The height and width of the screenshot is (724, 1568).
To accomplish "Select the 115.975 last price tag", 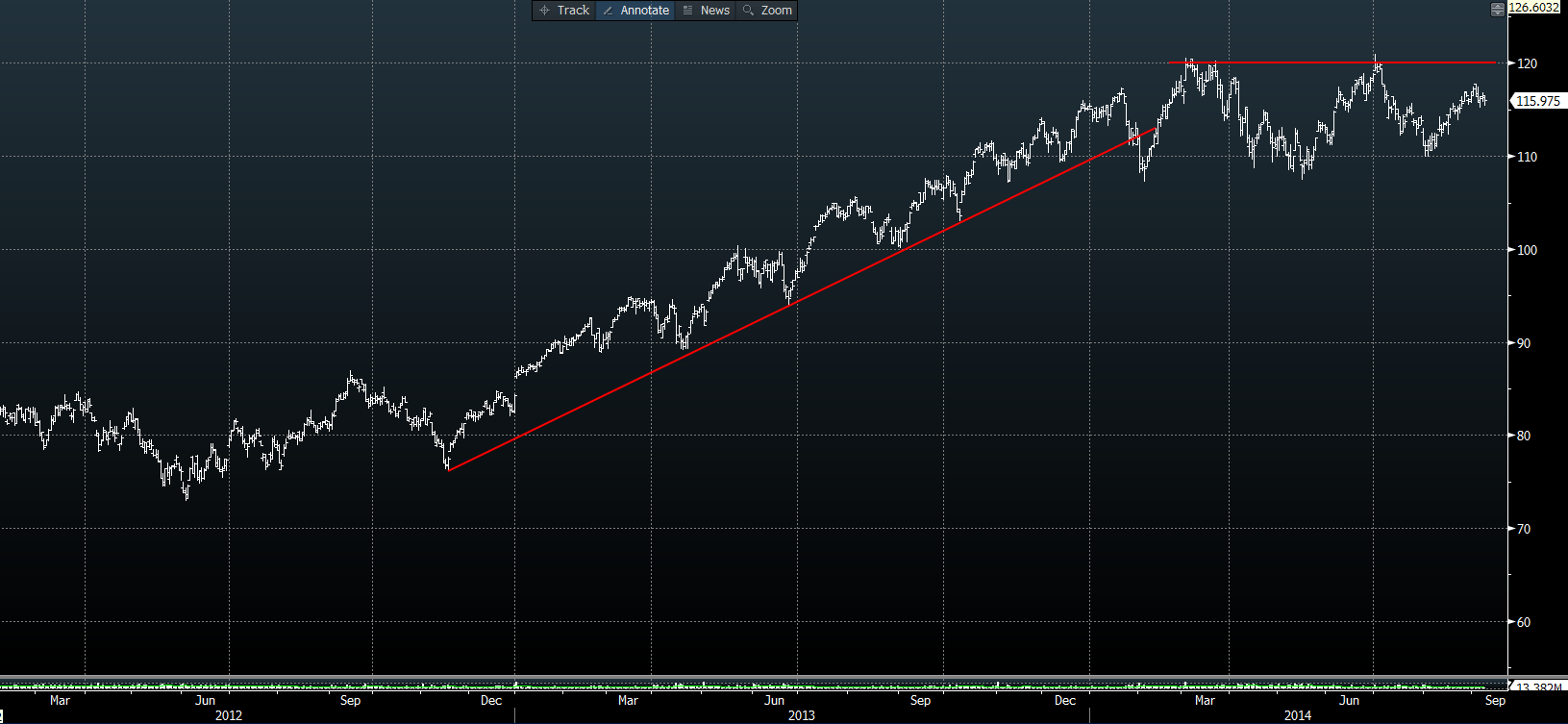I will coord(1538,101).
